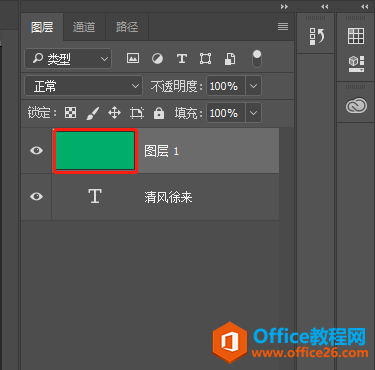
Task: Open the 正常 blend mode dropdown
Action: click(x=83, y=86)
